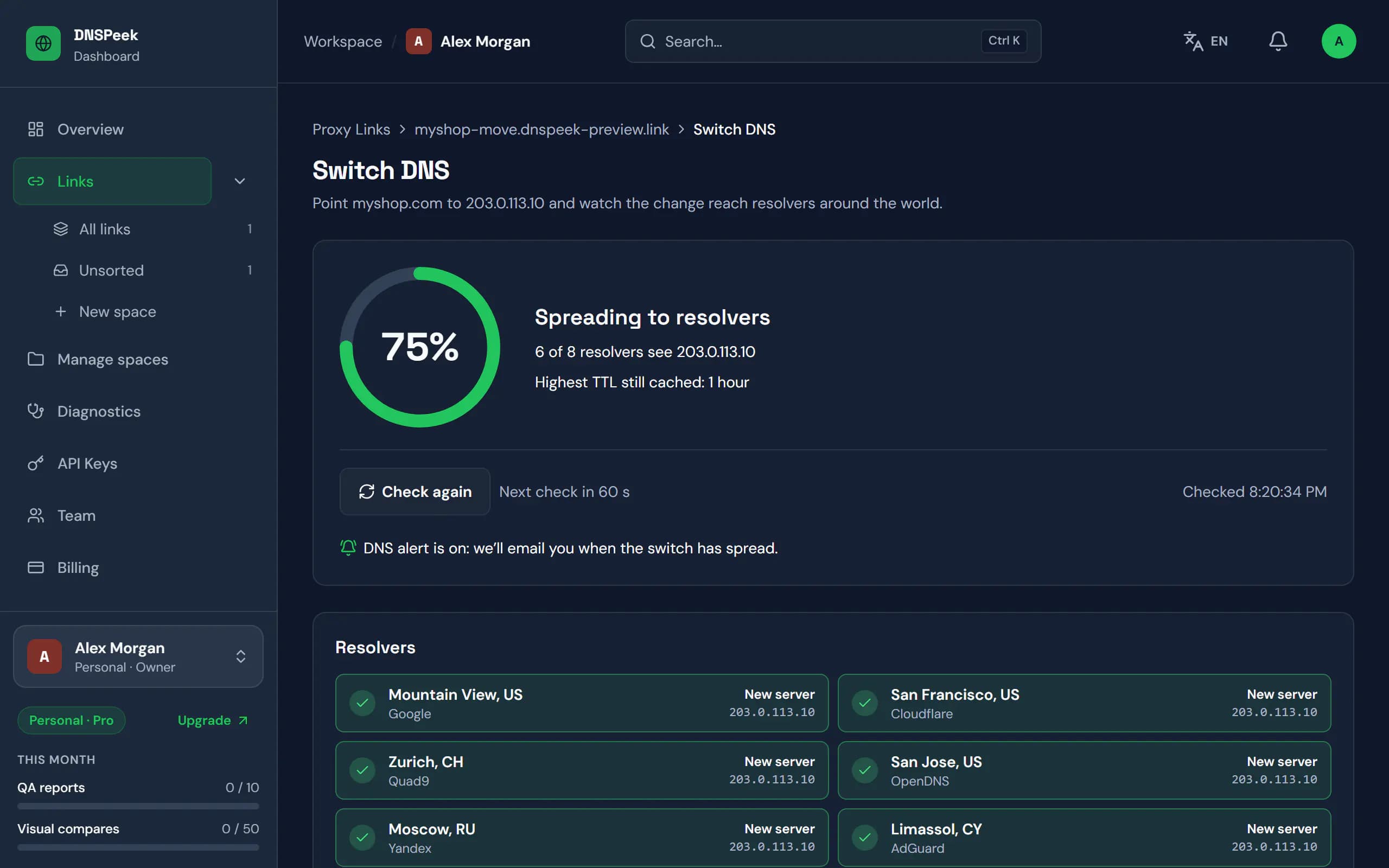Click the Visual compares usage bar
This screenshot has height=868, width=1389.
(138, 847)
